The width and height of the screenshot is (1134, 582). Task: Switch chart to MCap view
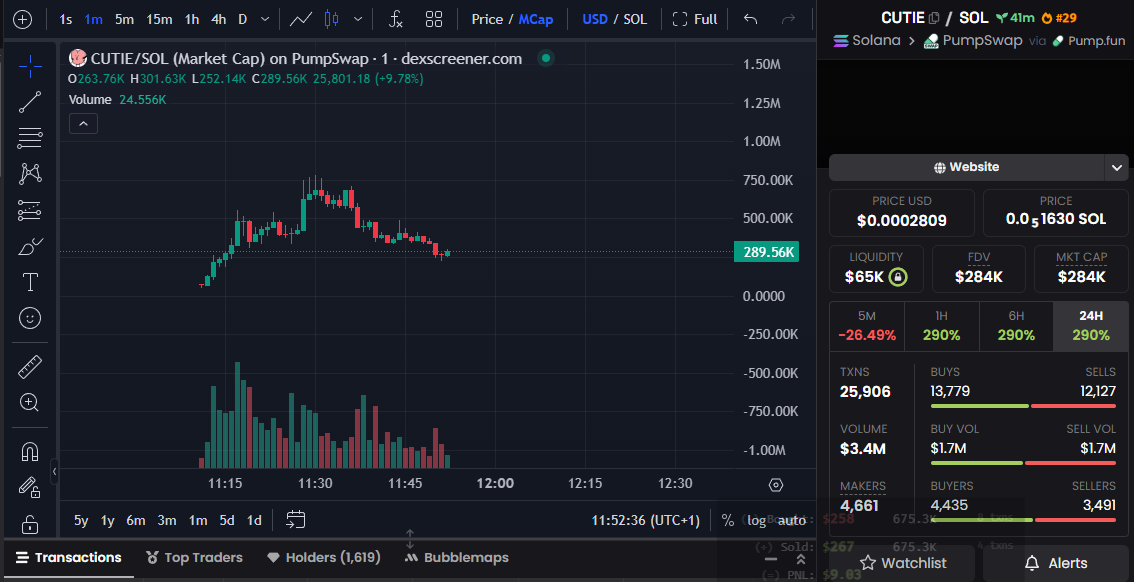tap(536, 20)
